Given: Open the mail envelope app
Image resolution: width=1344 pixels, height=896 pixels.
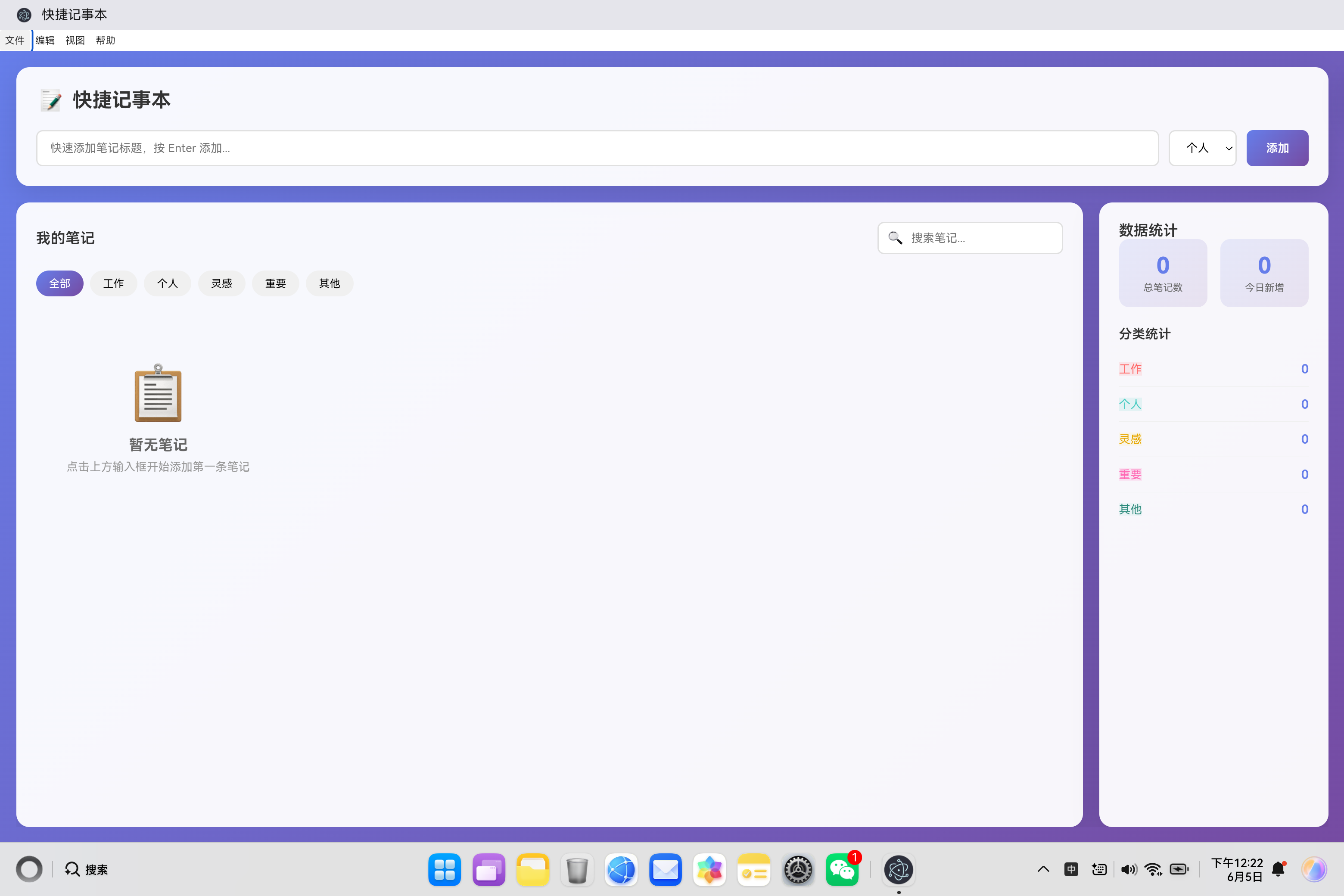Looking at the screenshot, I should point(665,869).
